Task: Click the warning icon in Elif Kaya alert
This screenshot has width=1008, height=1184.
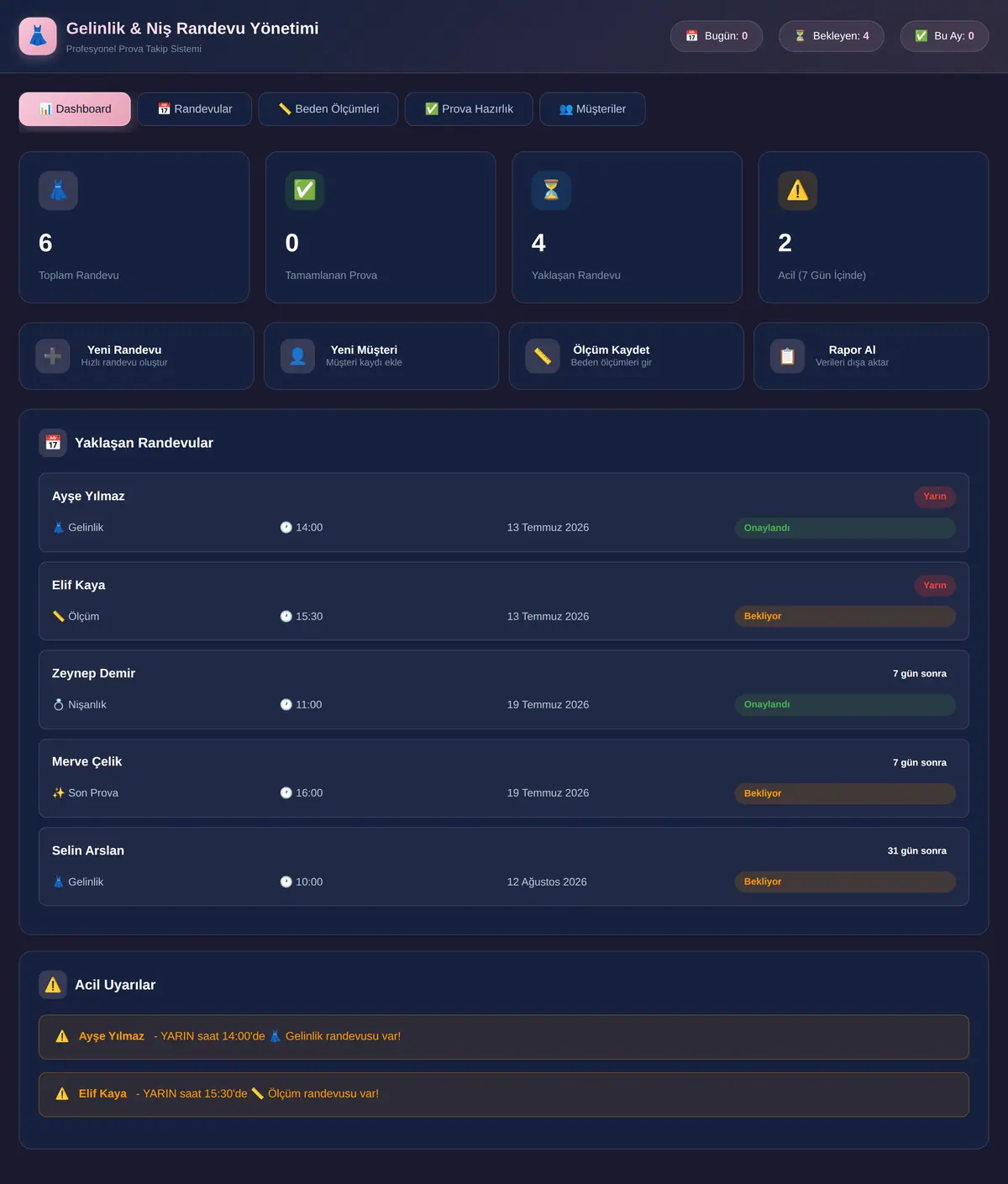Action: [62, 1093]
